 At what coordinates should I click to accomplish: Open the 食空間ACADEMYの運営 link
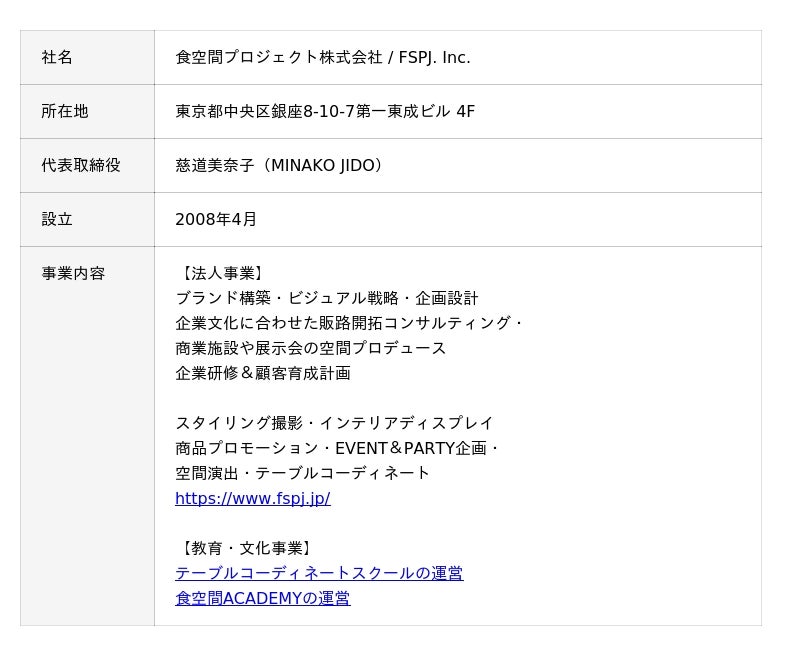point(262,598)
